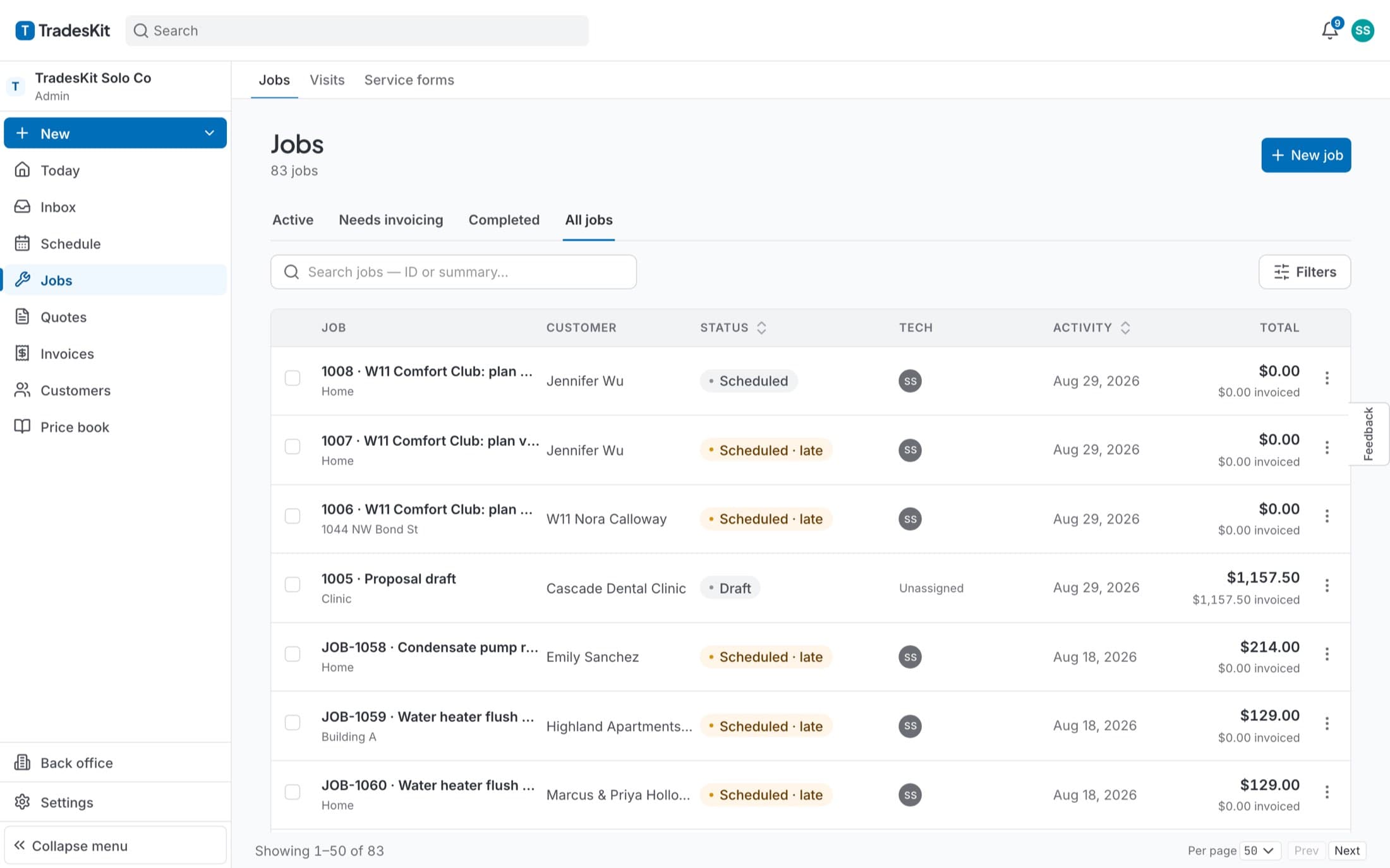Open the Schedule calendar icon
Viewport: 1390px width, 868px height.
tap(22, 243)
